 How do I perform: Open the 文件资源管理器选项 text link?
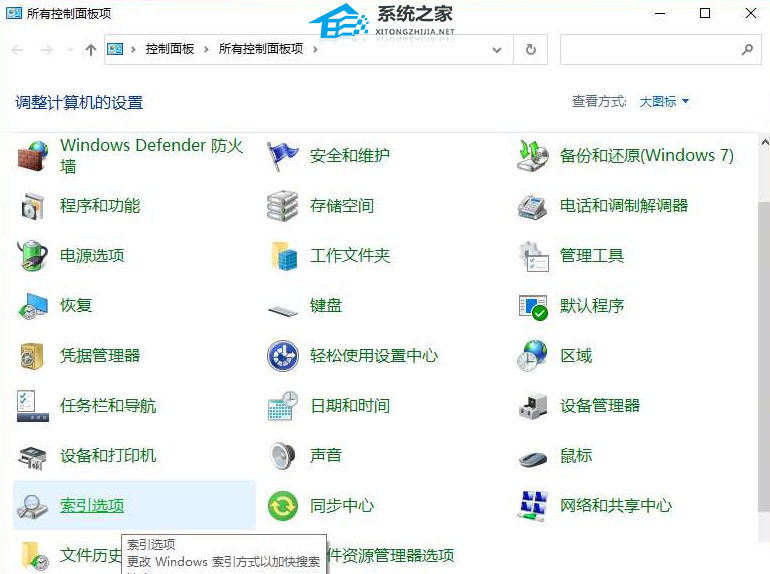390,556
